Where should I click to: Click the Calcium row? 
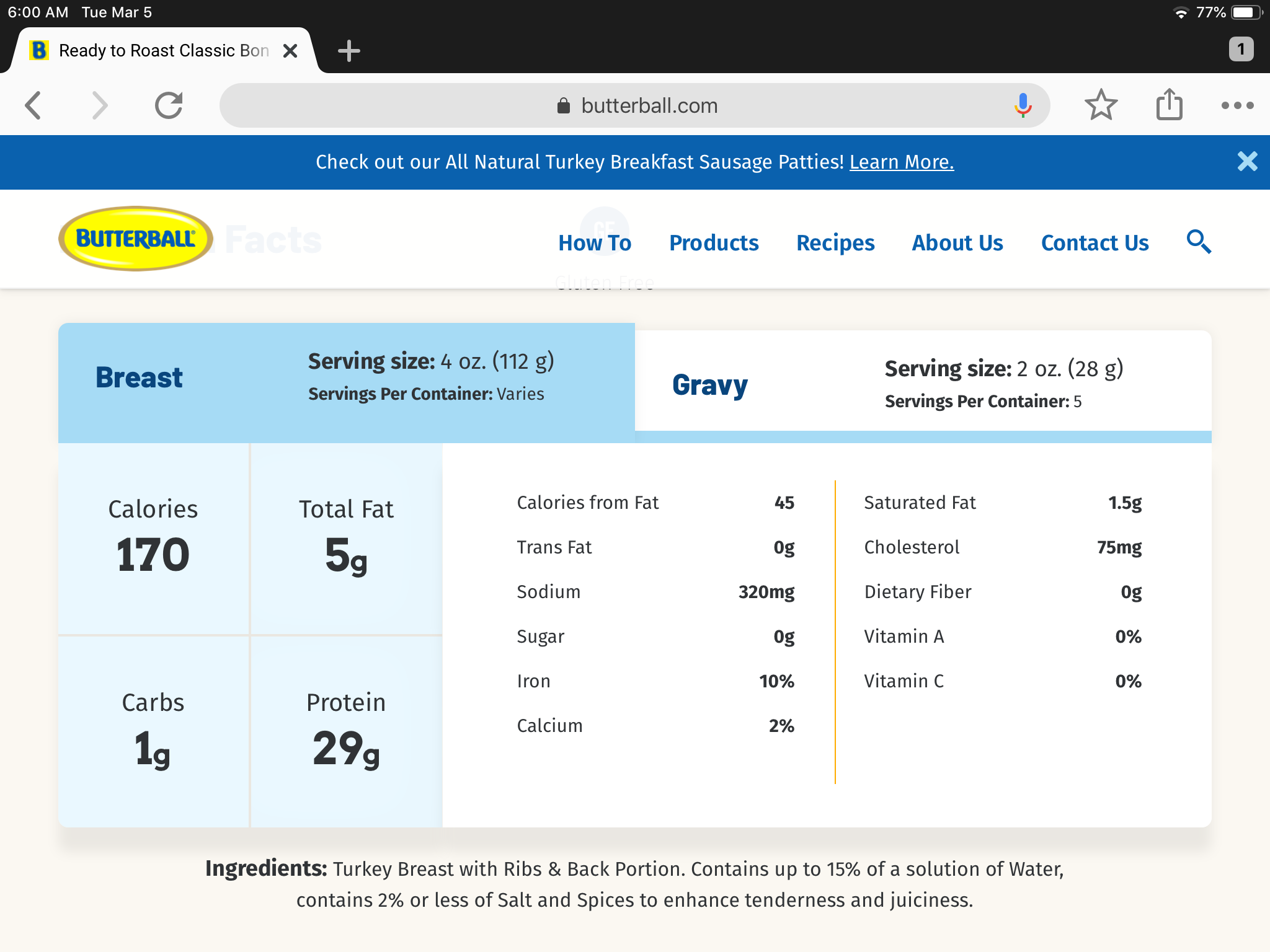(655, 726)
